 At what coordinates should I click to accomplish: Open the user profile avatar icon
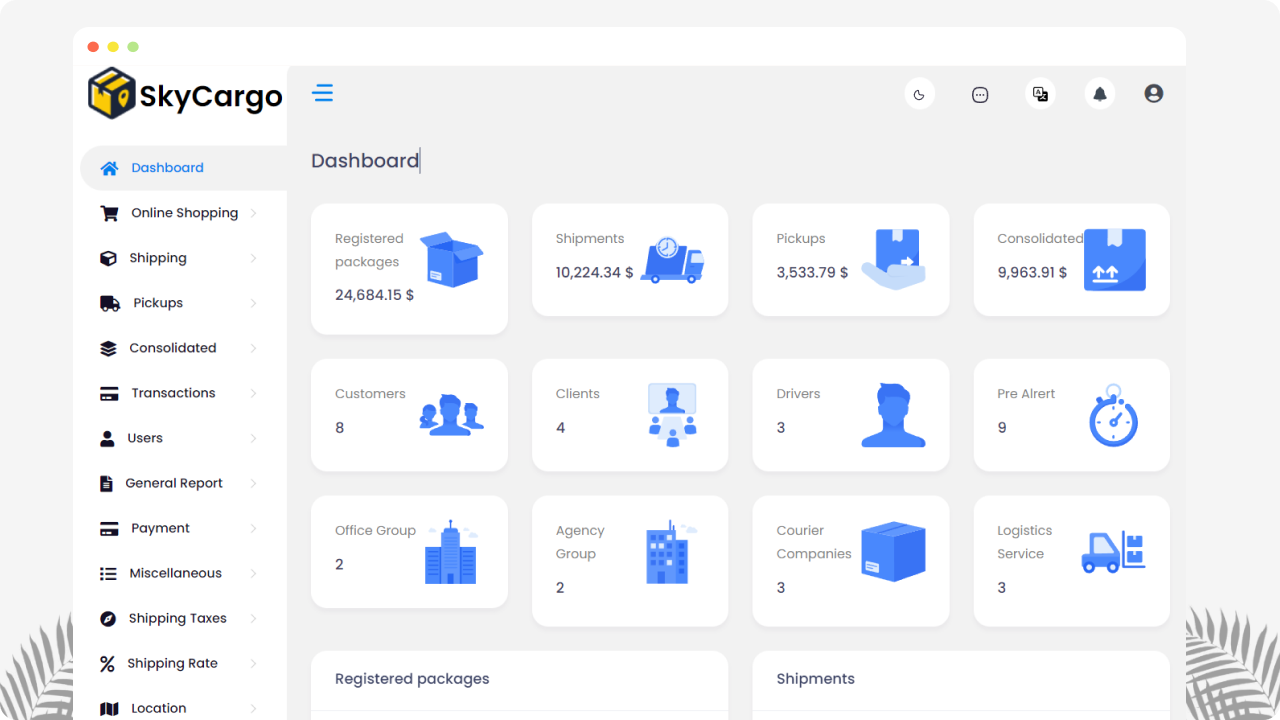pos(1153,93)
